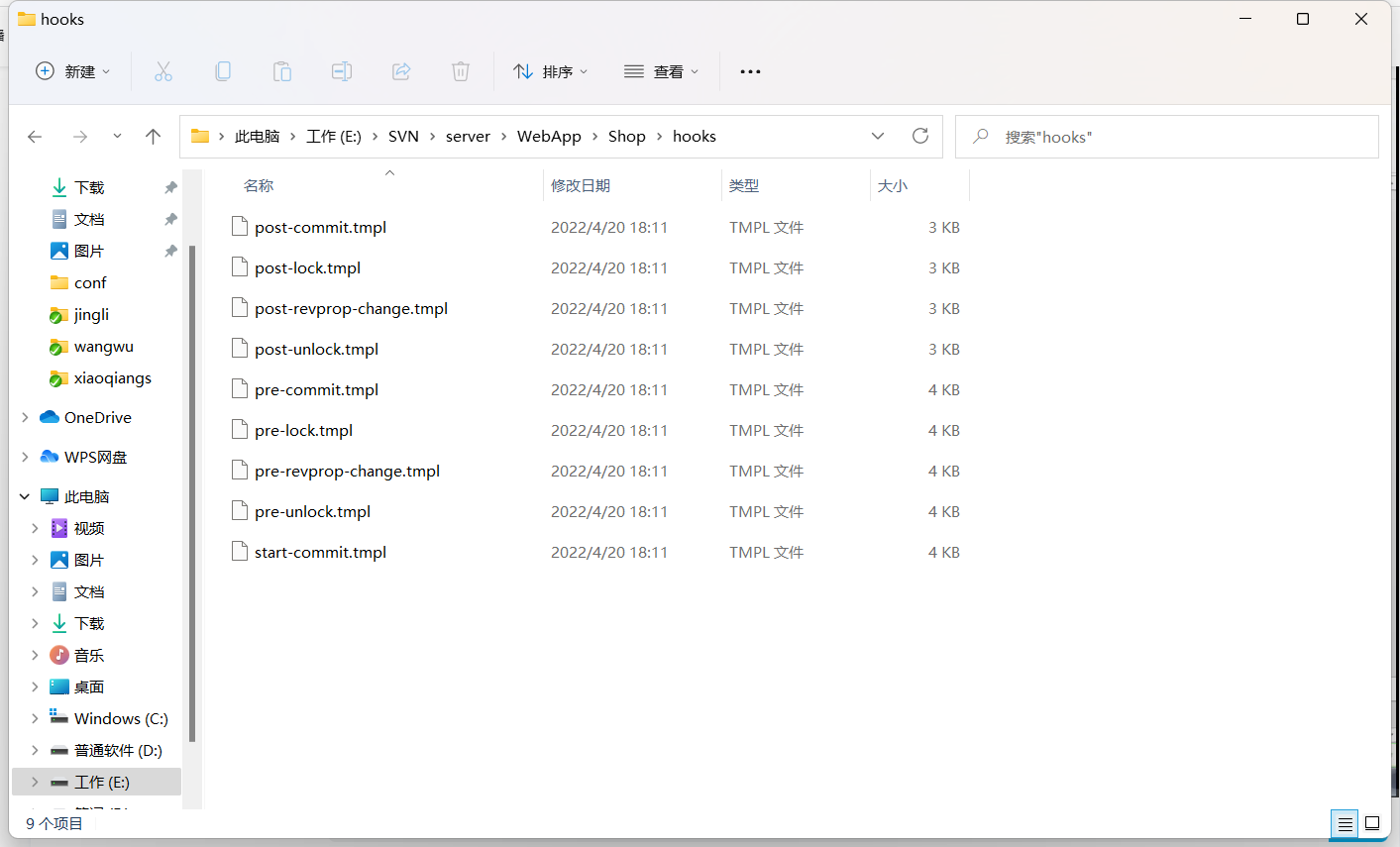The width and height of the screenshot is (1400, 847).
Task: Click the 搜索"hooks" search field
Action: pyautogui.click(x=1167, y=137)
